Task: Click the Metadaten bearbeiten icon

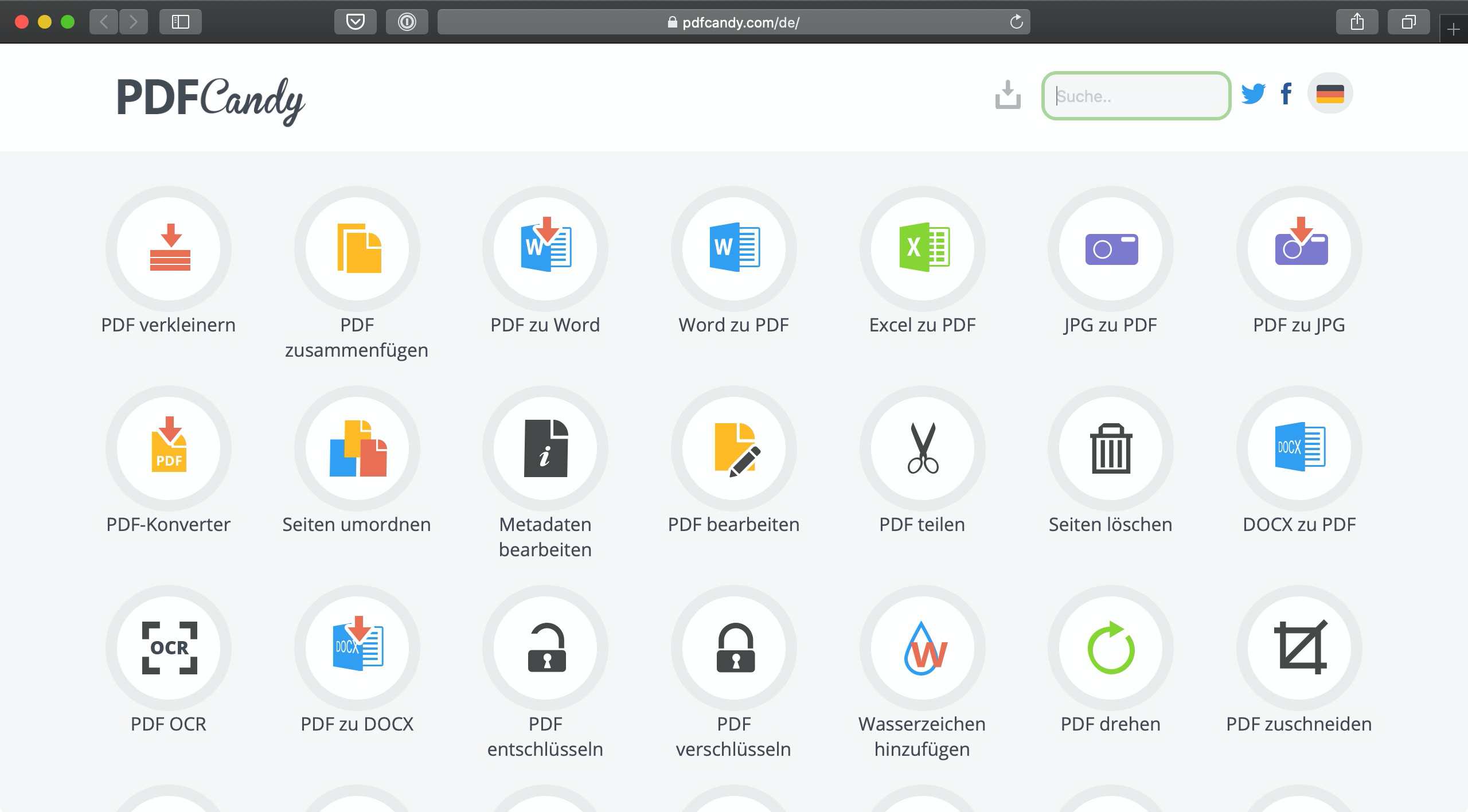Action: click(x=545, y=448)
